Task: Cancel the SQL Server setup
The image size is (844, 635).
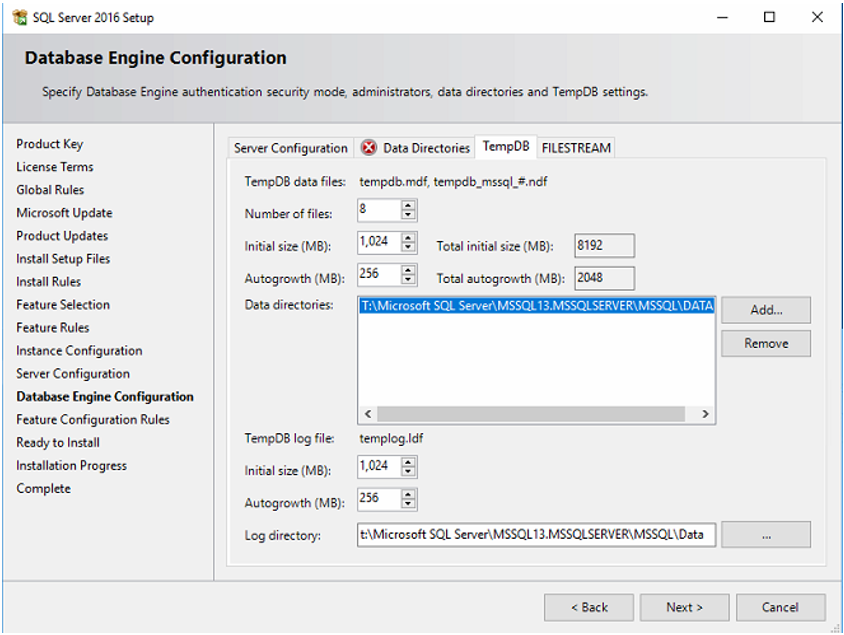Action: pos(780,608)
